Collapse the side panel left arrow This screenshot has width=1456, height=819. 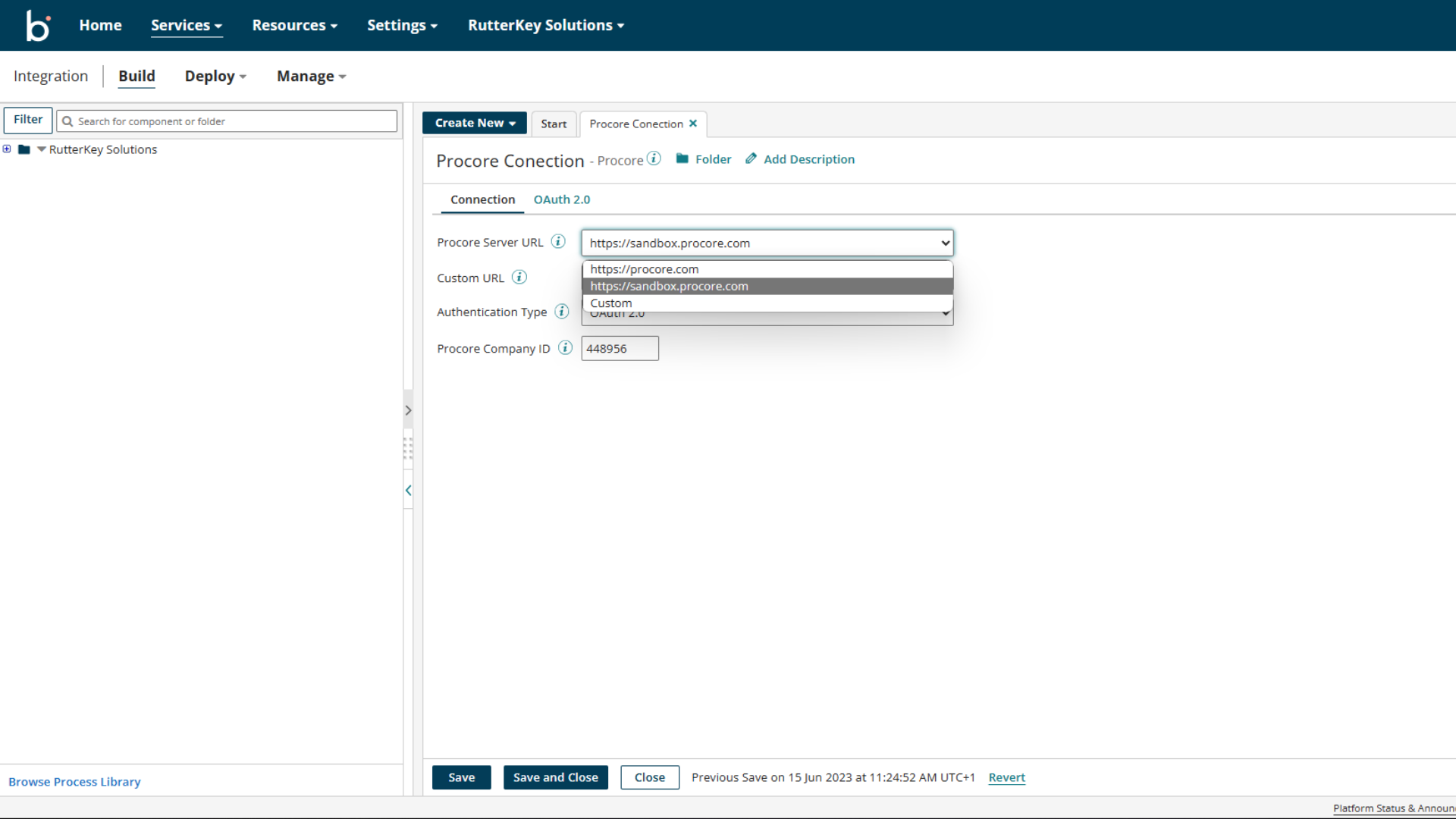408,491
